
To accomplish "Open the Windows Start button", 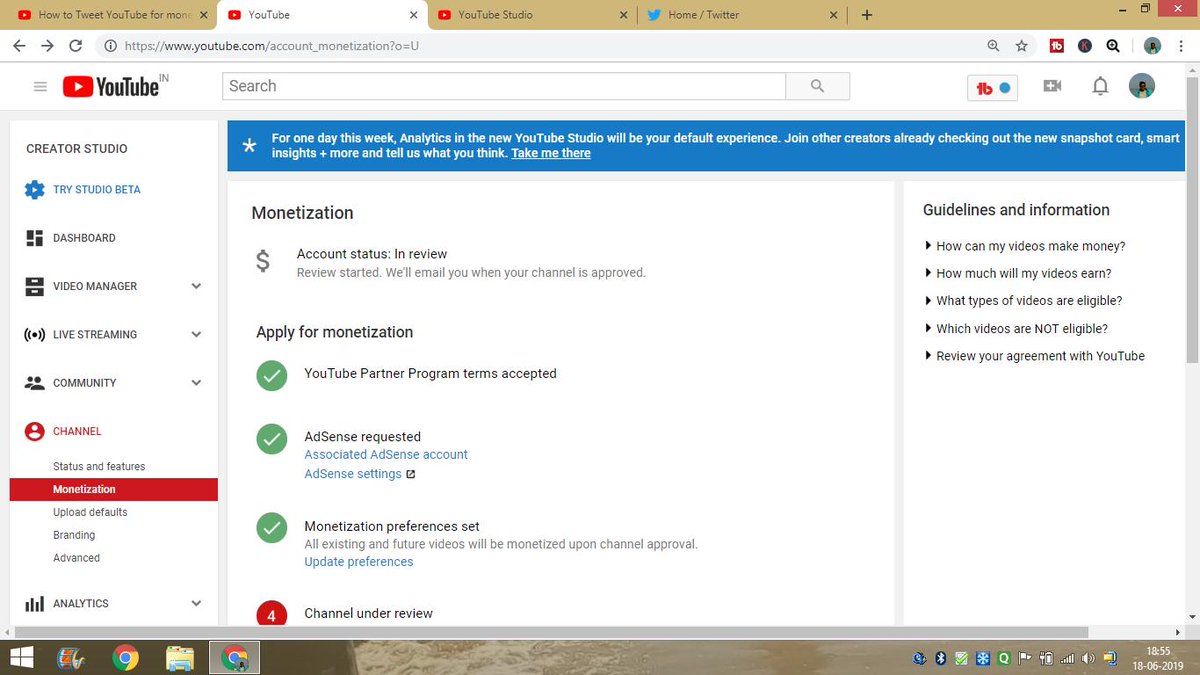I will pos(21,658).
